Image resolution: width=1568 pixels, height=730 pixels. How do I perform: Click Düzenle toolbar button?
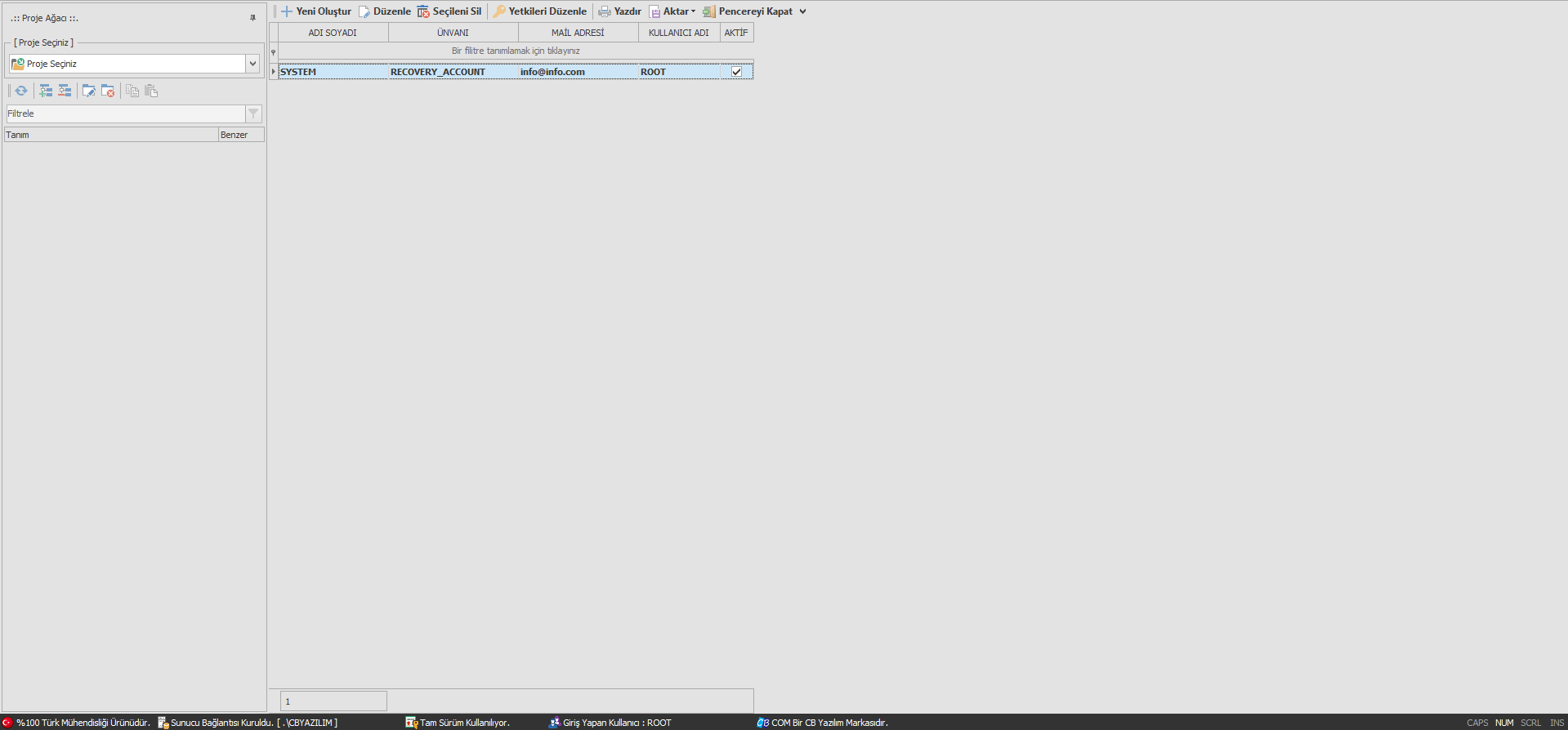[x=385, y=11]
